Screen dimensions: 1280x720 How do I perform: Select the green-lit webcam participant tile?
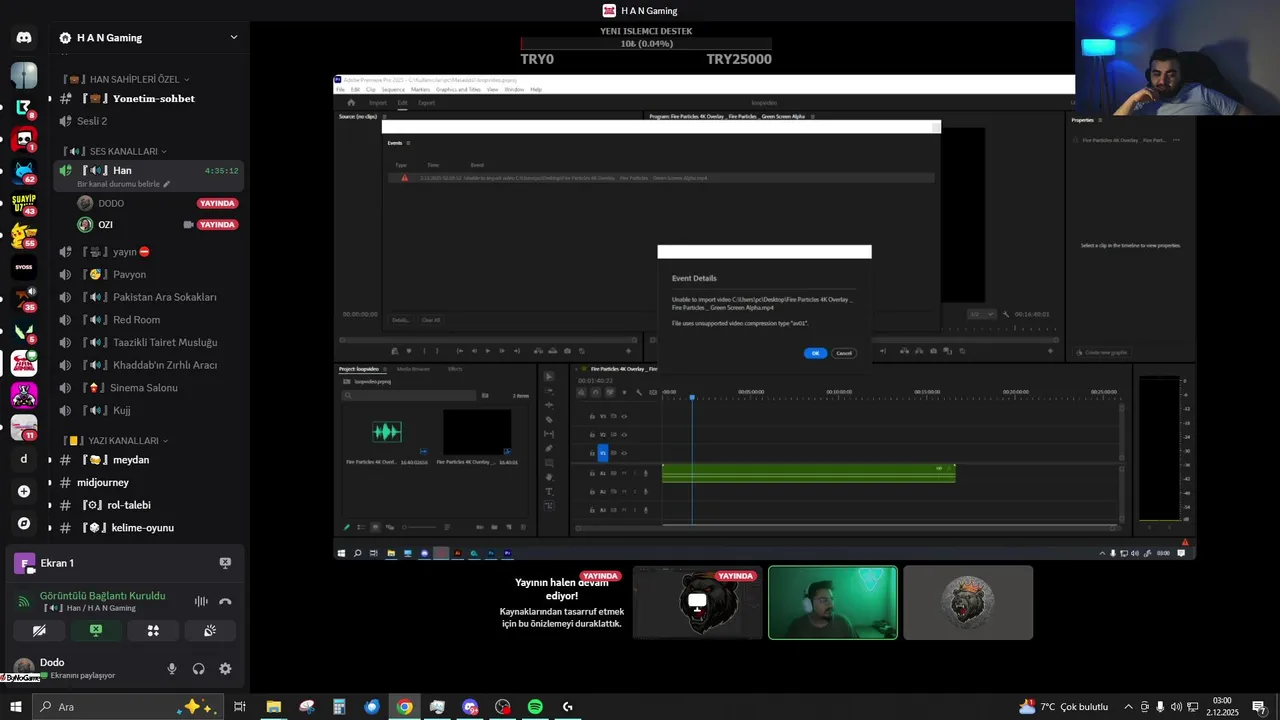pos(833,603)
